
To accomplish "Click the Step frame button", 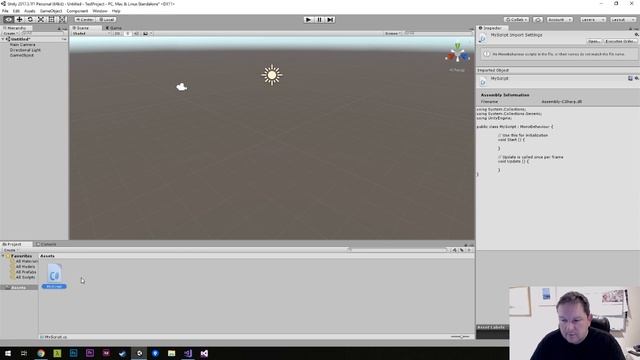I will (330, 20).
